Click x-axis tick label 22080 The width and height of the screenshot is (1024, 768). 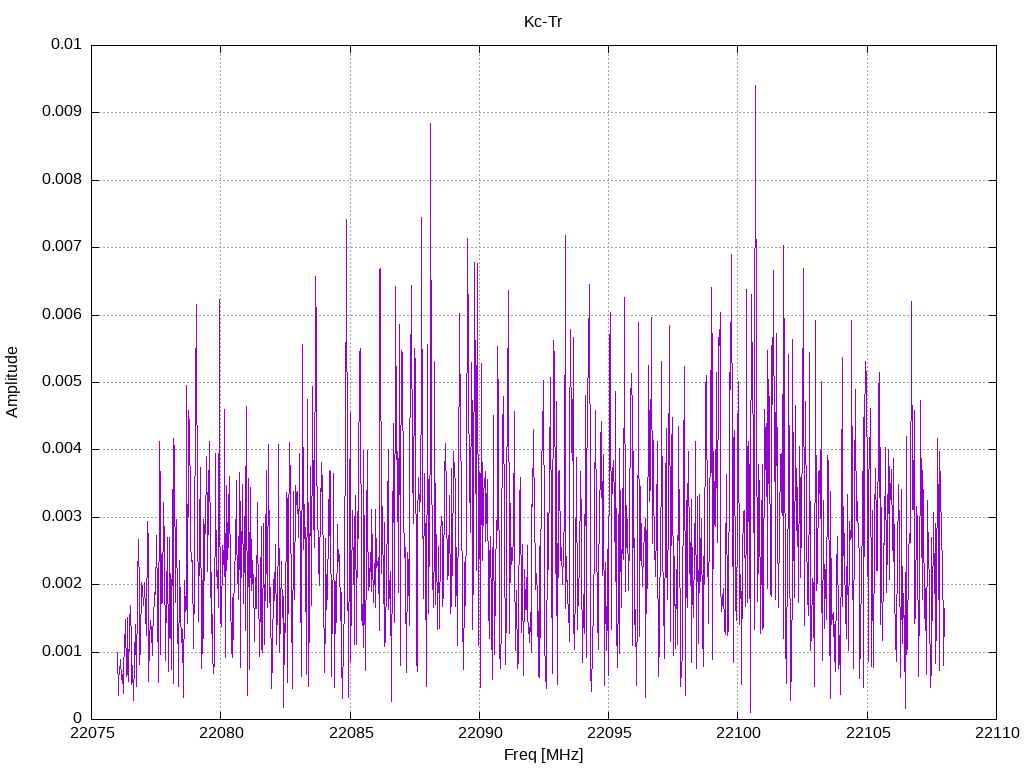(221, 733)
